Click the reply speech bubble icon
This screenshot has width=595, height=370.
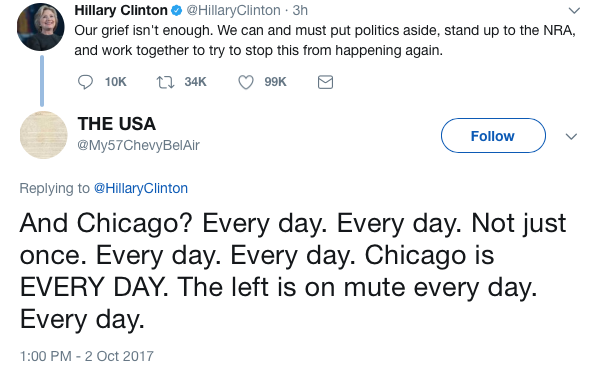85,82
